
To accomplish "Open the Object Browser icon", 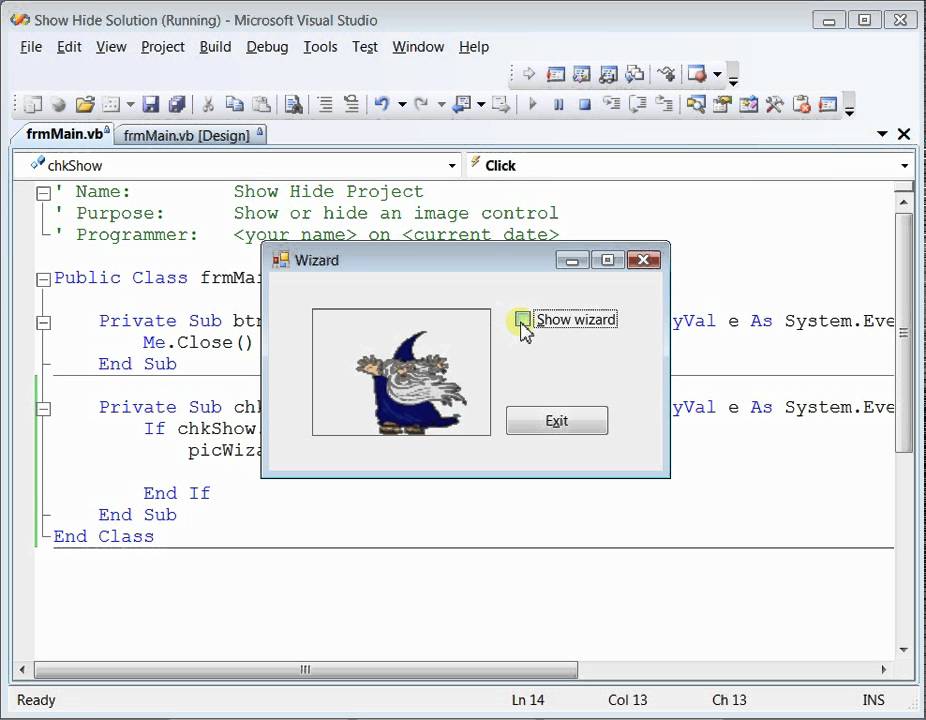I will (748, 105).
